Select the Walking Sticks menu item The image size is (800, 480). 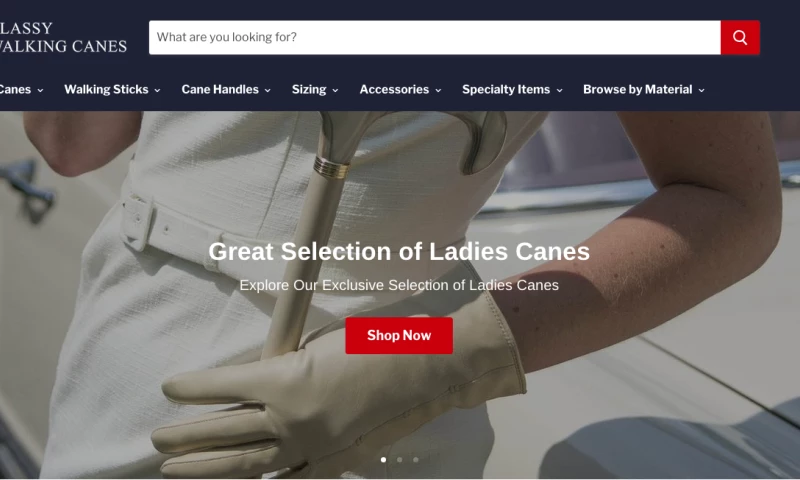coord(106,89)
